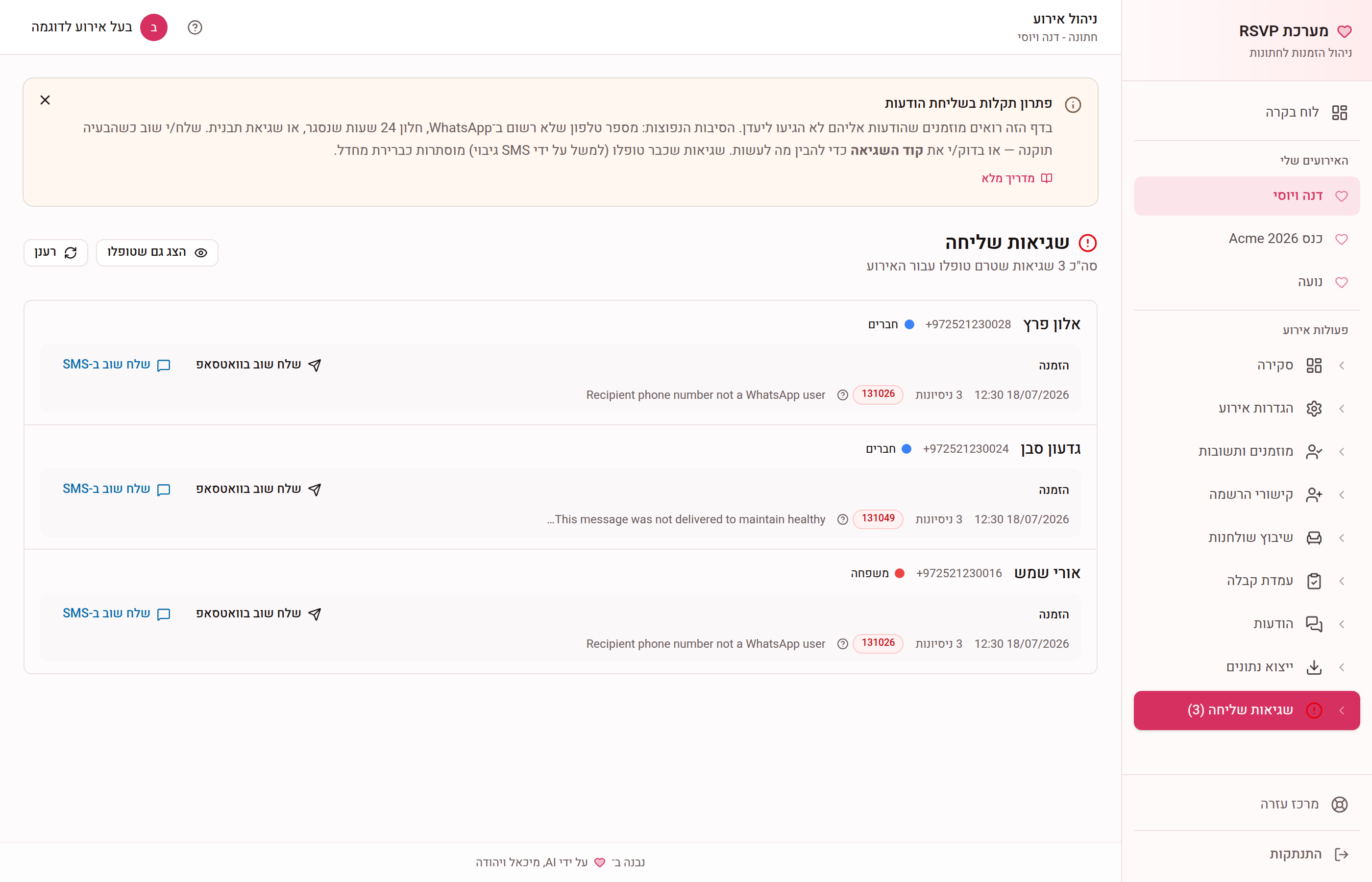This screenshot has height=882, width=1372.
Task: Click the שיבוץ שולחנות sofa icon
Action: pos(1314,538)
